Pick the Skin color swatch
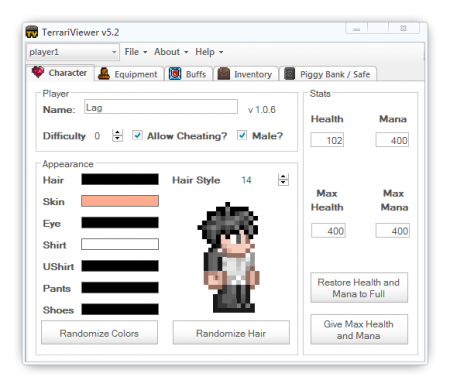The width and height of the screenshot is (450, 387). (x=120, y=201)
